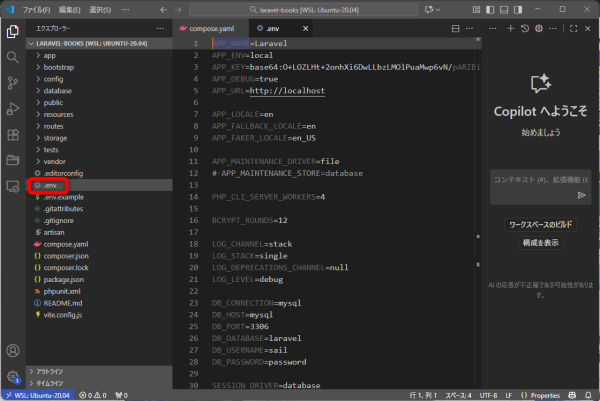Expand the routes folder
Viewport: 600px width, 401px height.
pos(54,126)
